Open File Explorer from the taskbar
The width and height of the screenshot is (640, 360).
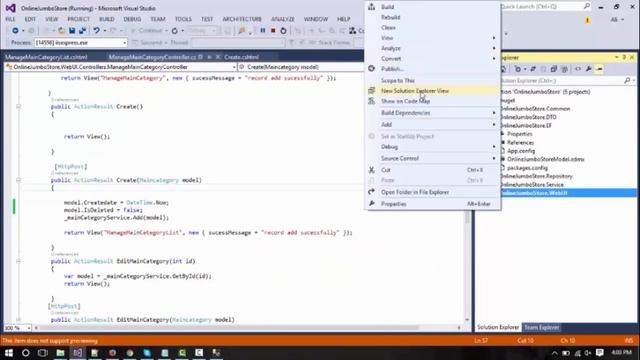[60, 353]
